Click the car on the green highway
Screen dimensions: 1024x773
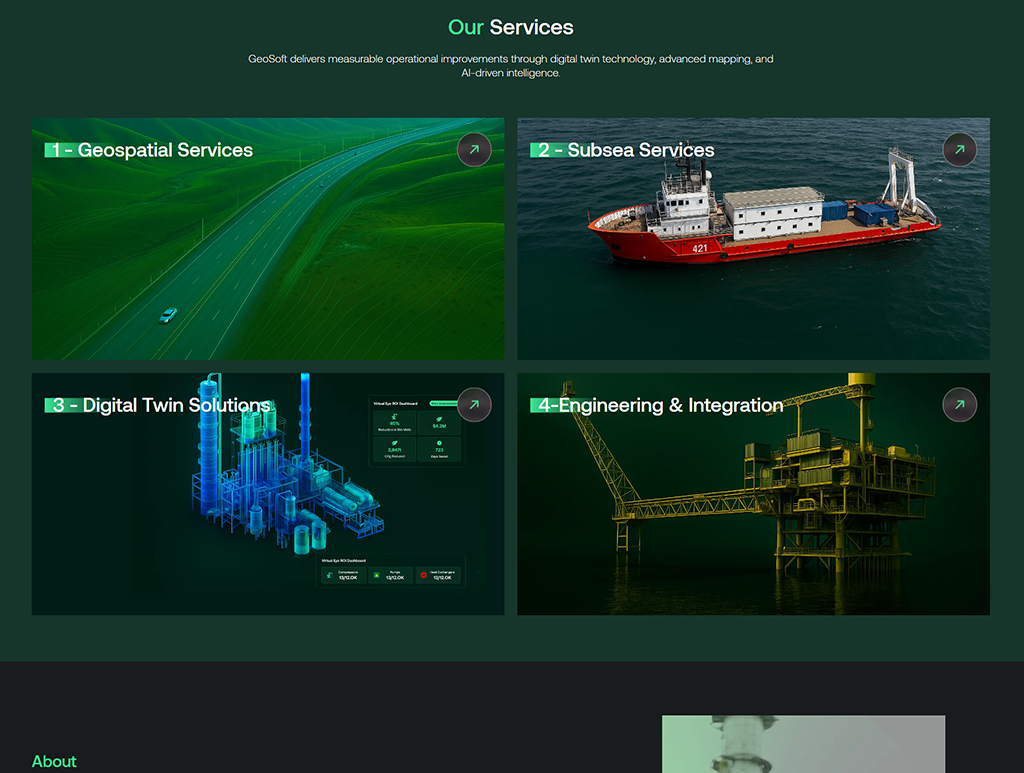point(168,315)
